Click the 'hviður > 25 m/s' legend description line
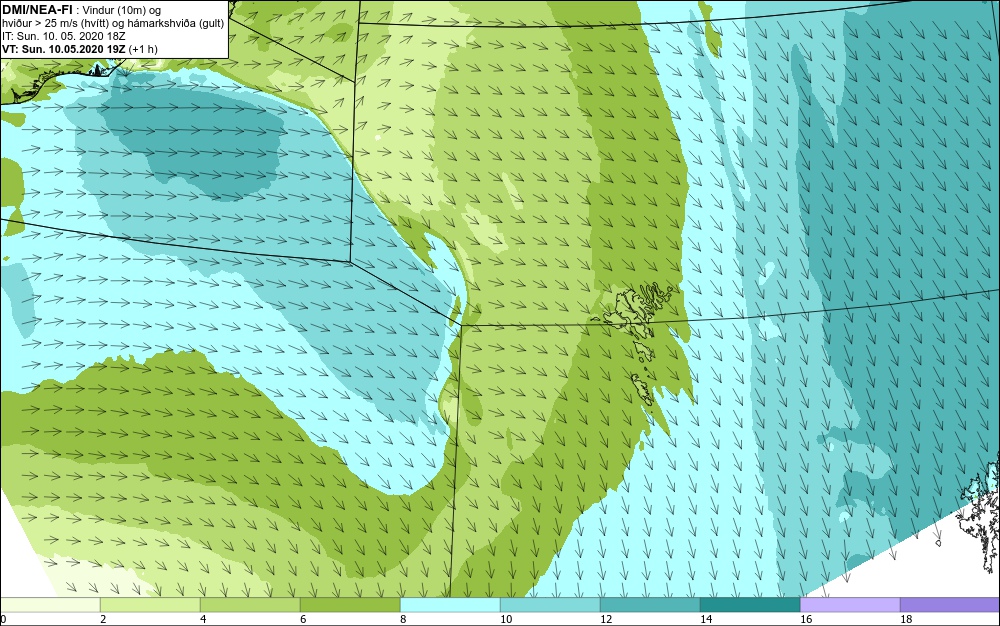The width and height of the screenshot is (1000, 626). tap(113, 23)
